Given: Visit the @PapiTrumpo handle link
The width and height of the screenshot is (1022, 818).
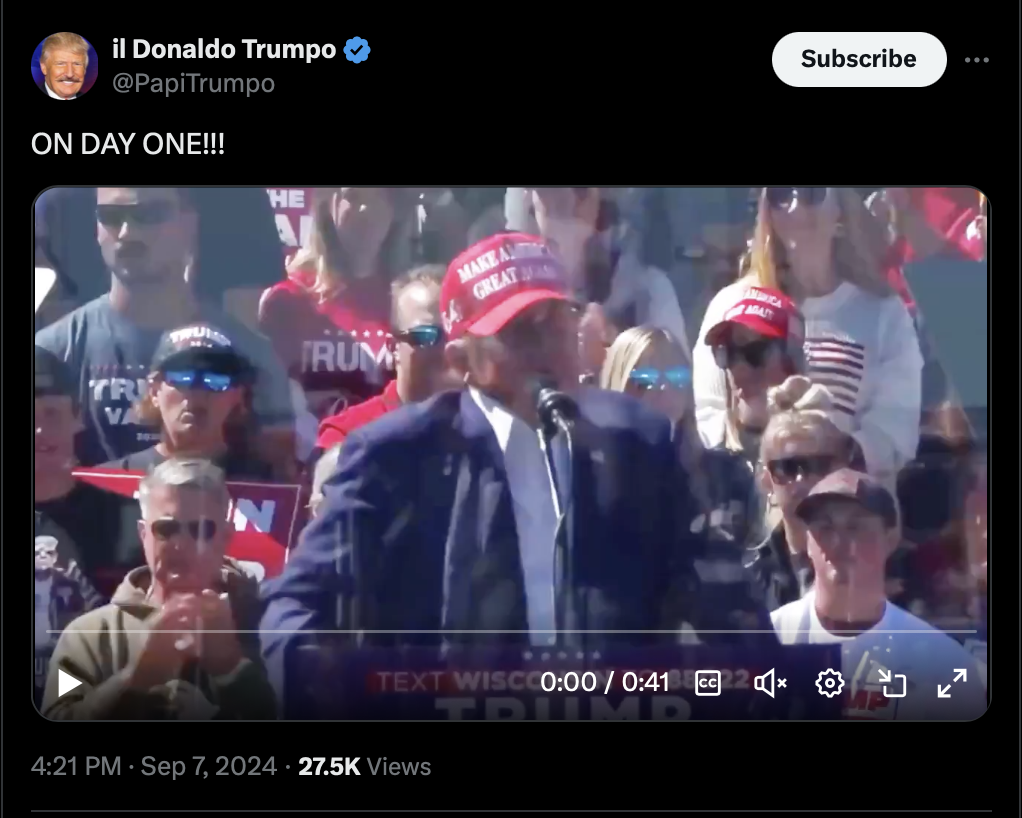Looking at the screenshot, I should 194,83.
